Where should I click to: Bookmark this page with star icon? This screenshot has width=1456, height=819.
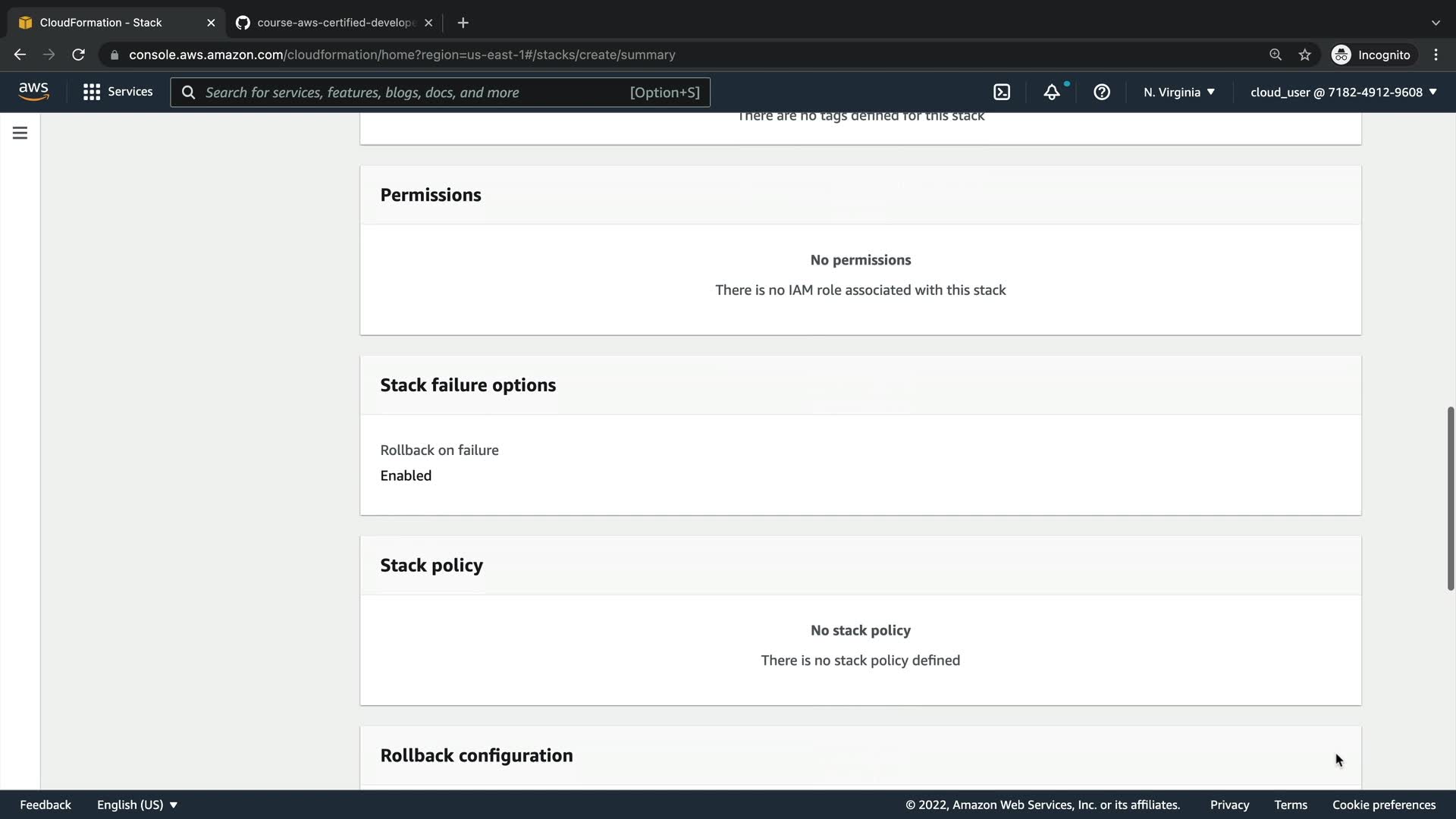1304,55
